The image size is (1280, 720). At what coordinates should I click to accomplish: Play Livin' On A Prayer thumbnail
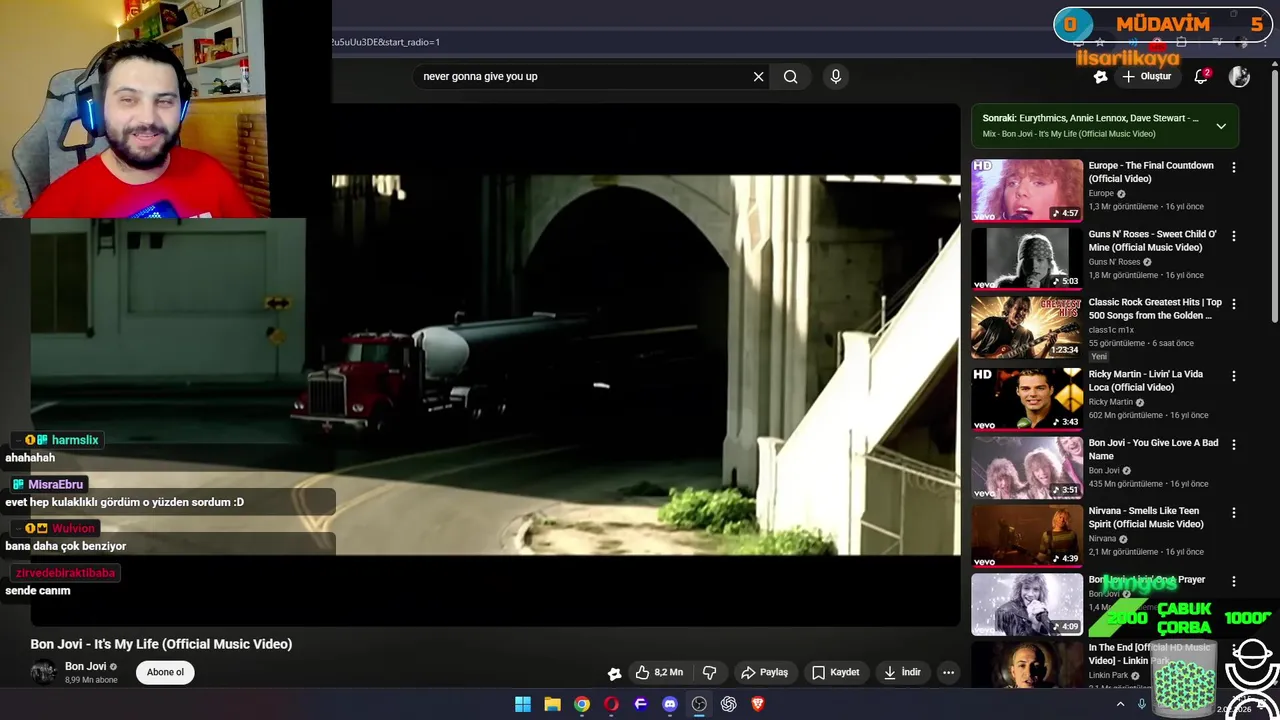[1027, 604]
